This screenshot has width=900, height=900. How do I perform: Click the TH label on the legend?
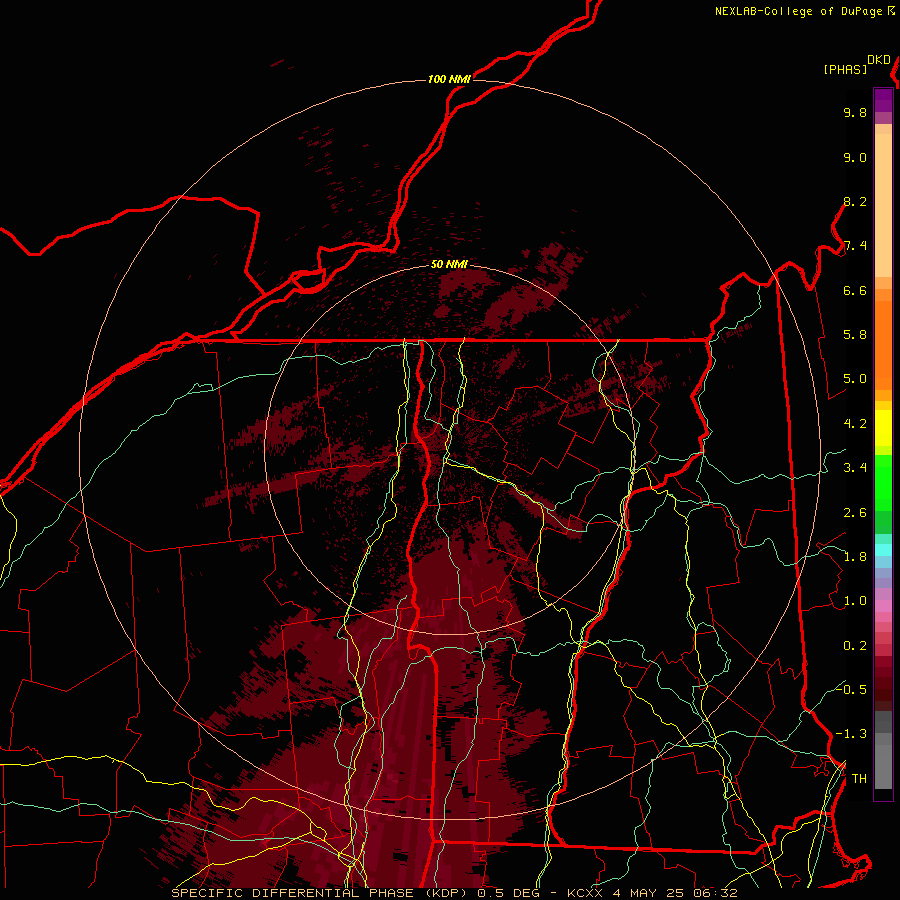pos(859,779)
